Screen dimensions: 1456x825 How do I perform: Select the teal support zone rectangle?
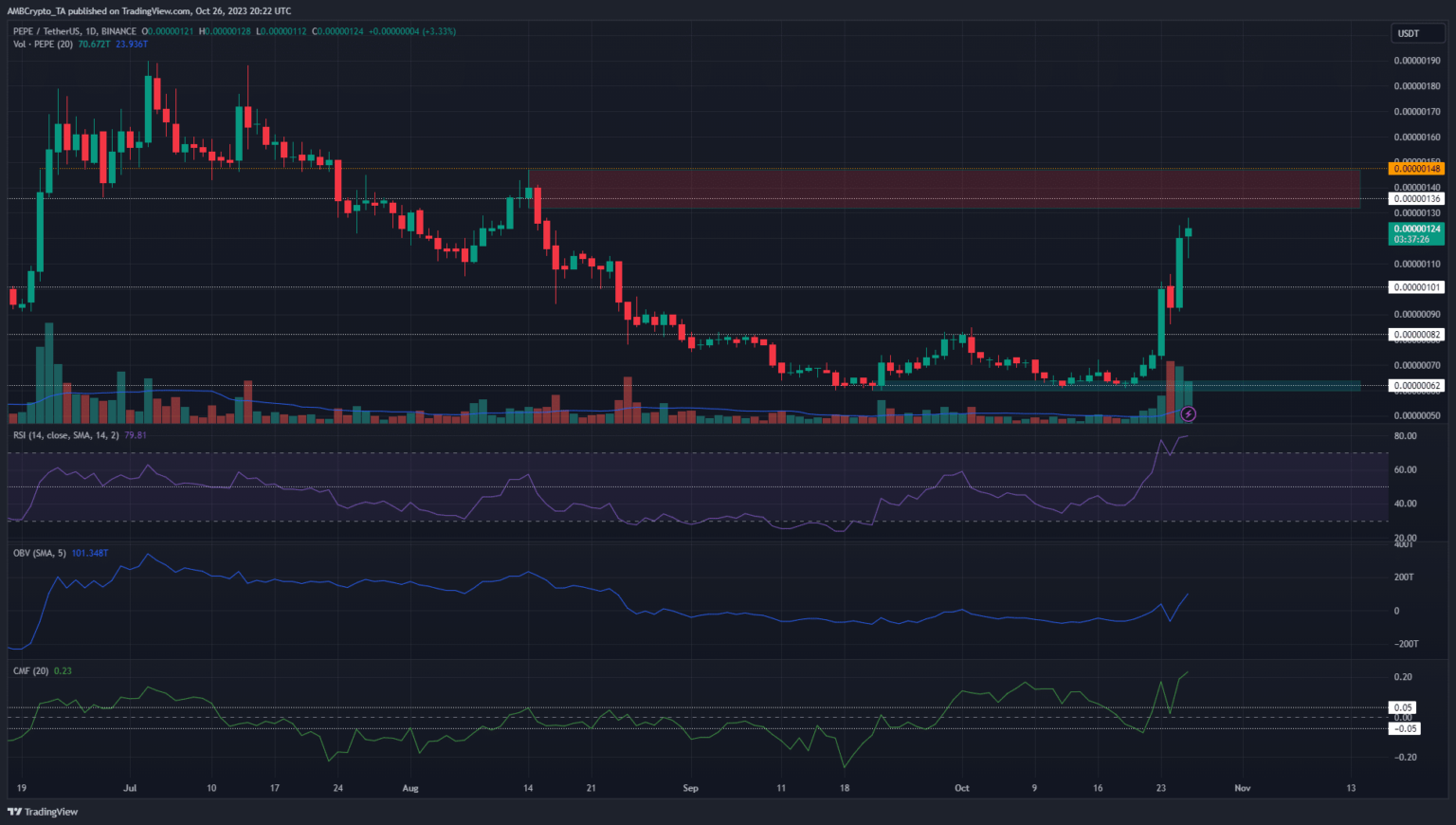click(x=1119, y=386)
